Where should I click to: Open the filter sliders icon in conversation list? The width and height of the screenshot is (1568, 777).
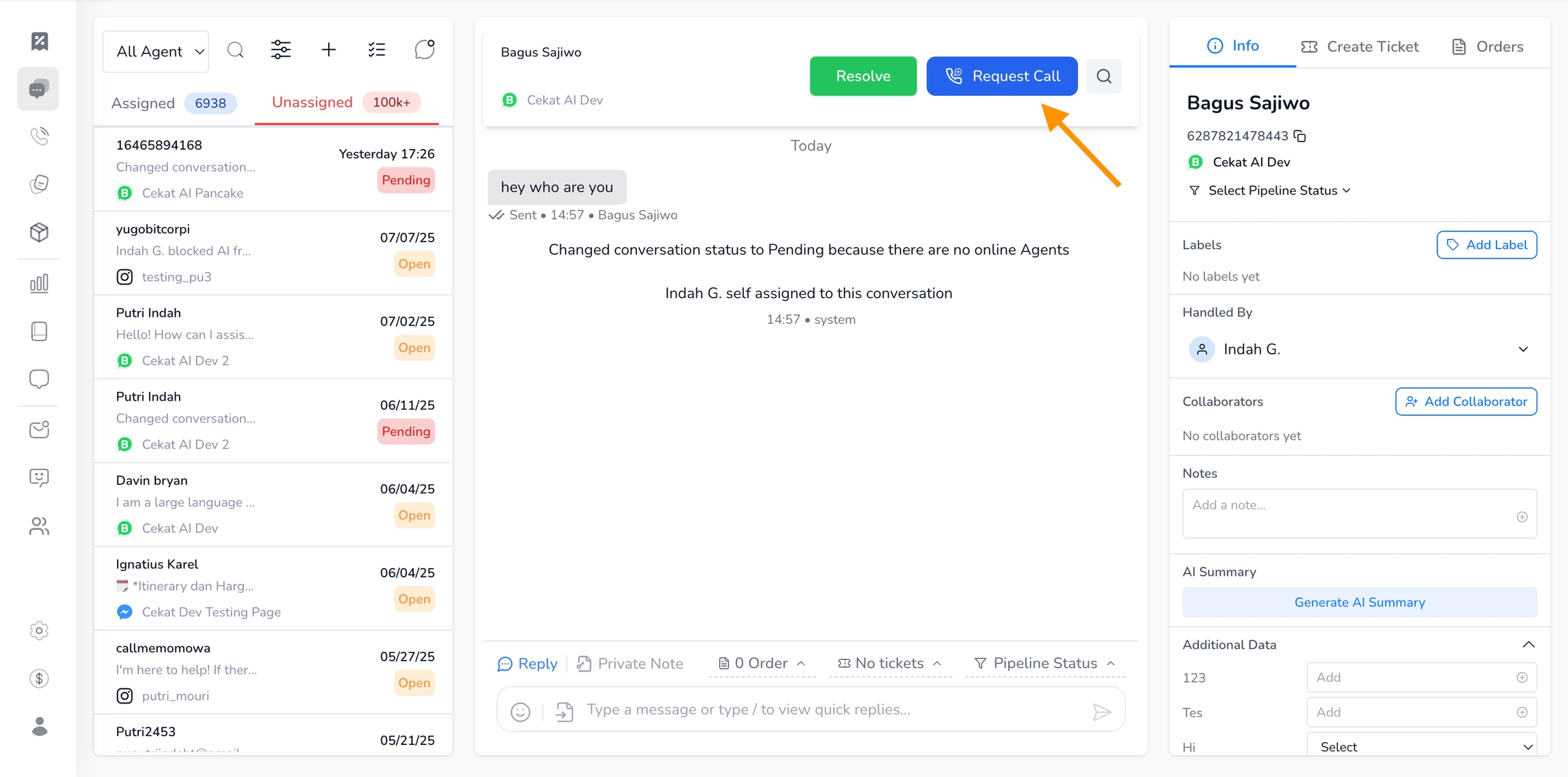coord(281,50)
